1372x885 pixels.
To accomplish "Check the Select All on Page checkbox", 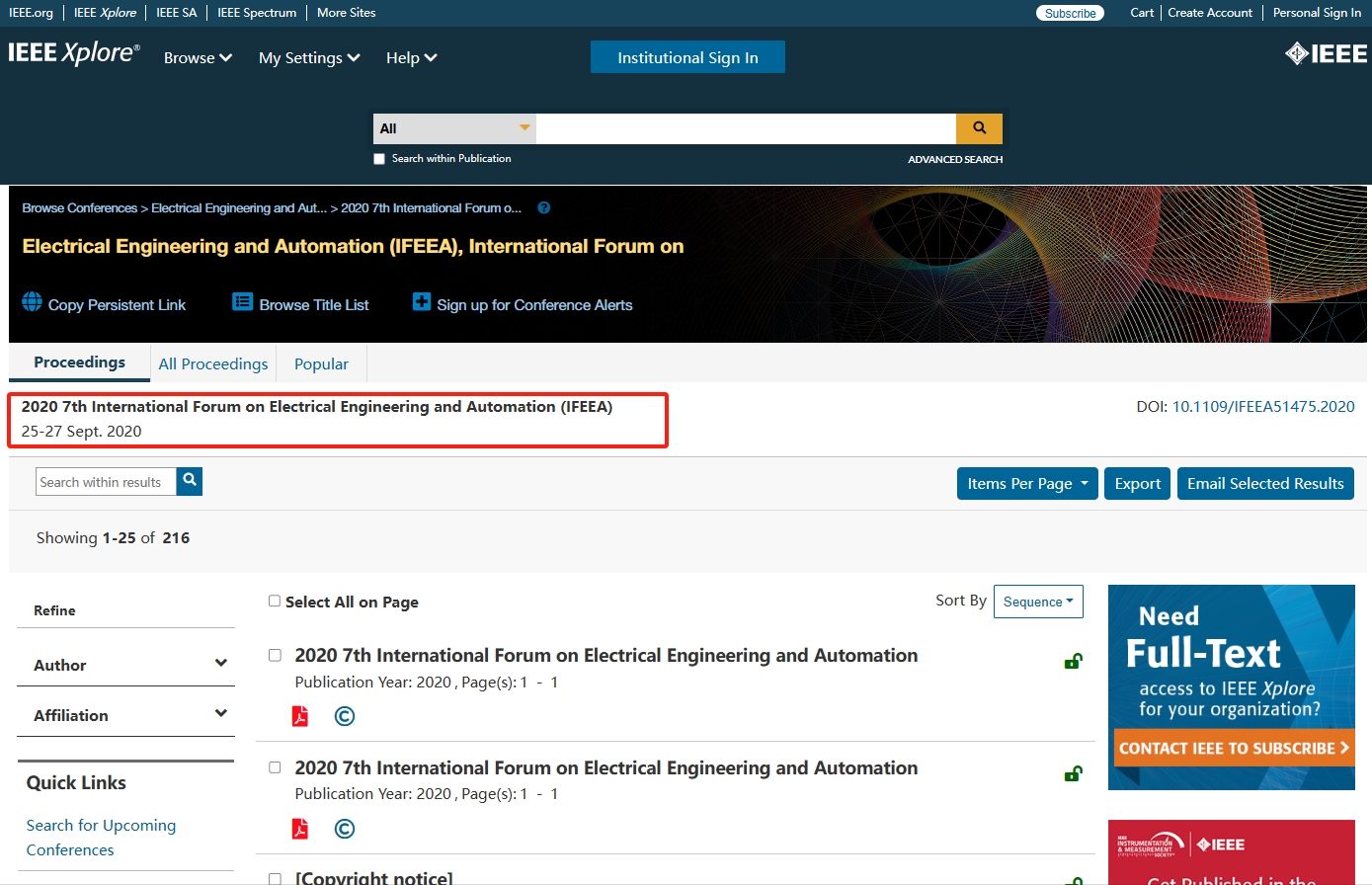I will tap(275, 601).
